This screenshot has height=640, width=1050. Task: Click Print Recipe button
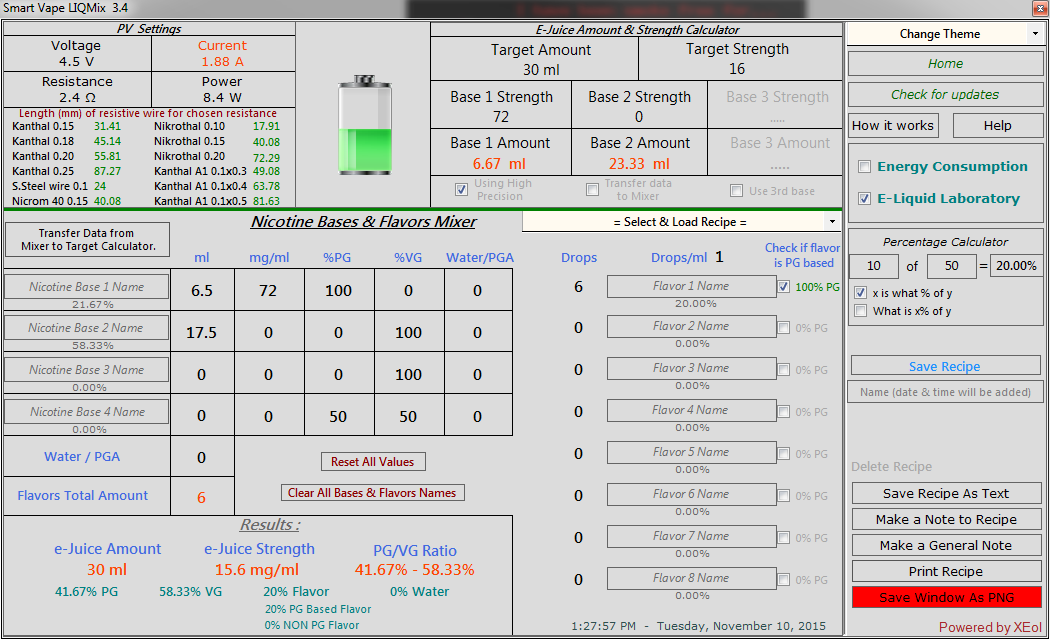pos(946,572)
